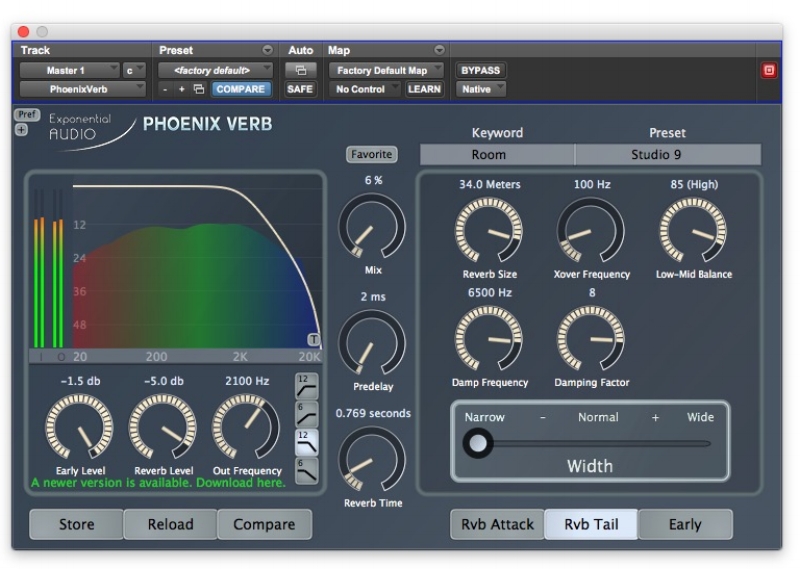Click the newer version download link
The image size is (800, 569).
coord(158,483)
